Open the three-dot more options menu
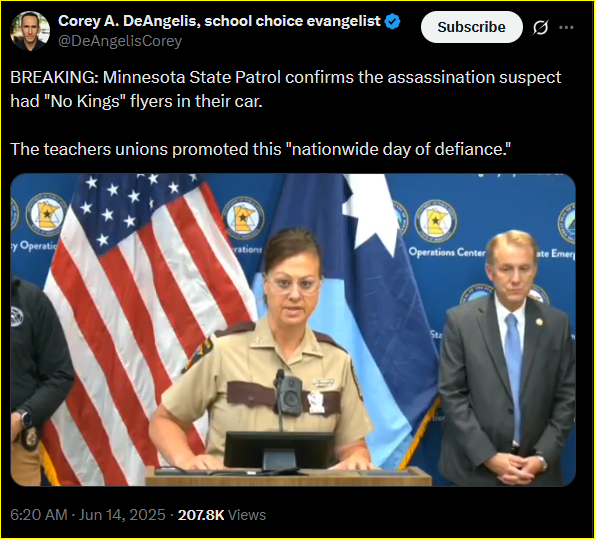Image resolution: width=595 pixels, height=539 pixels. pyautogui.click(x=567, y=27)
